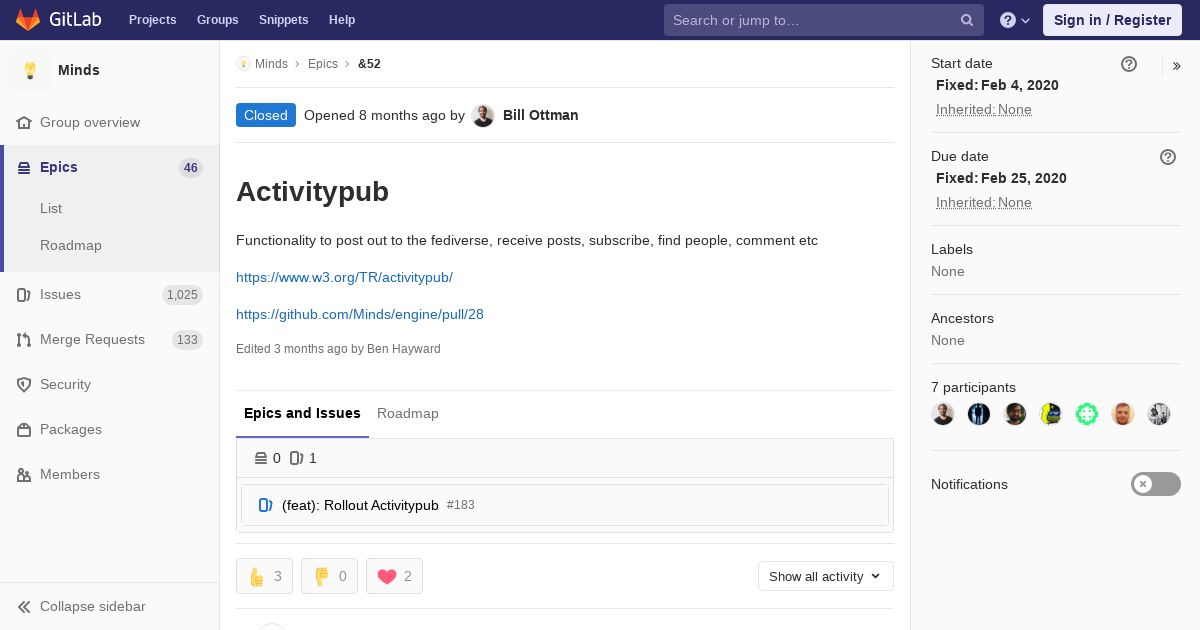Image resolution: width=1200 pixels, height=630 pixels.
Task: Open Show all activity dropdown
Action: (x=825, y=576)
